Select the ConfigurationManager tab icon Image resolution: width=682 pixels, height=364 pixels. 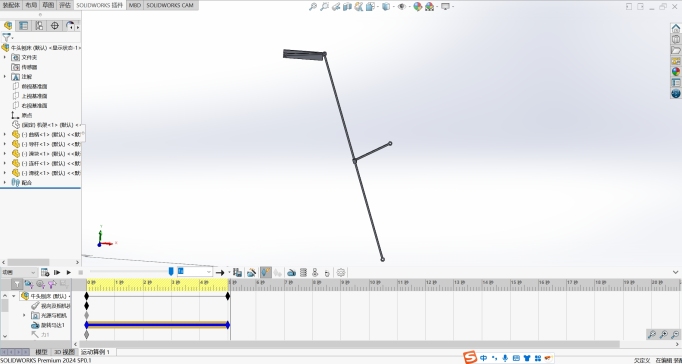[39, 26]
